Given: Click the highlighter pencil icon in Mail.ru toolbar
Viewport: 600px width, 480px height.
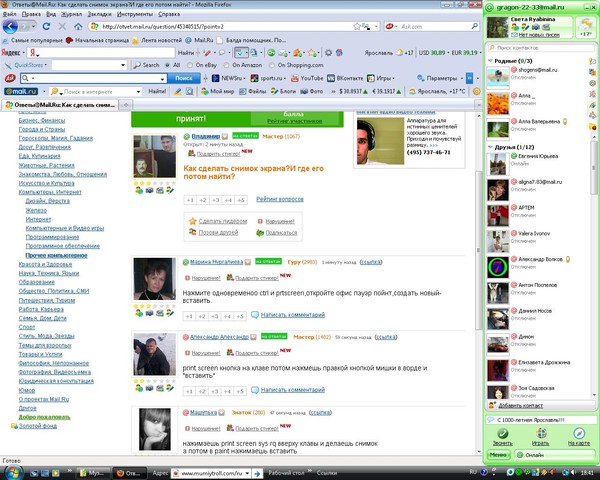Looking at the screenshot, I should (178, 91).
